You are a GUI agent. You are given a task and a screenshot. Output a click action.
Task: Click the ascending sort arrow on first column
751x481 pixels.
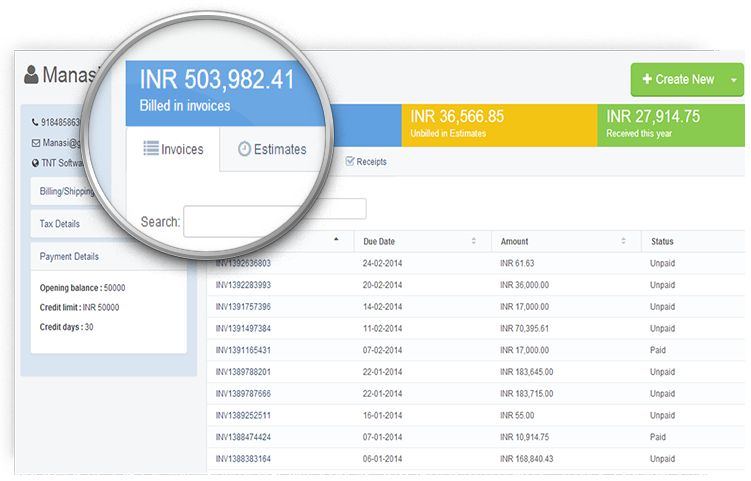(x=336, y=239)
